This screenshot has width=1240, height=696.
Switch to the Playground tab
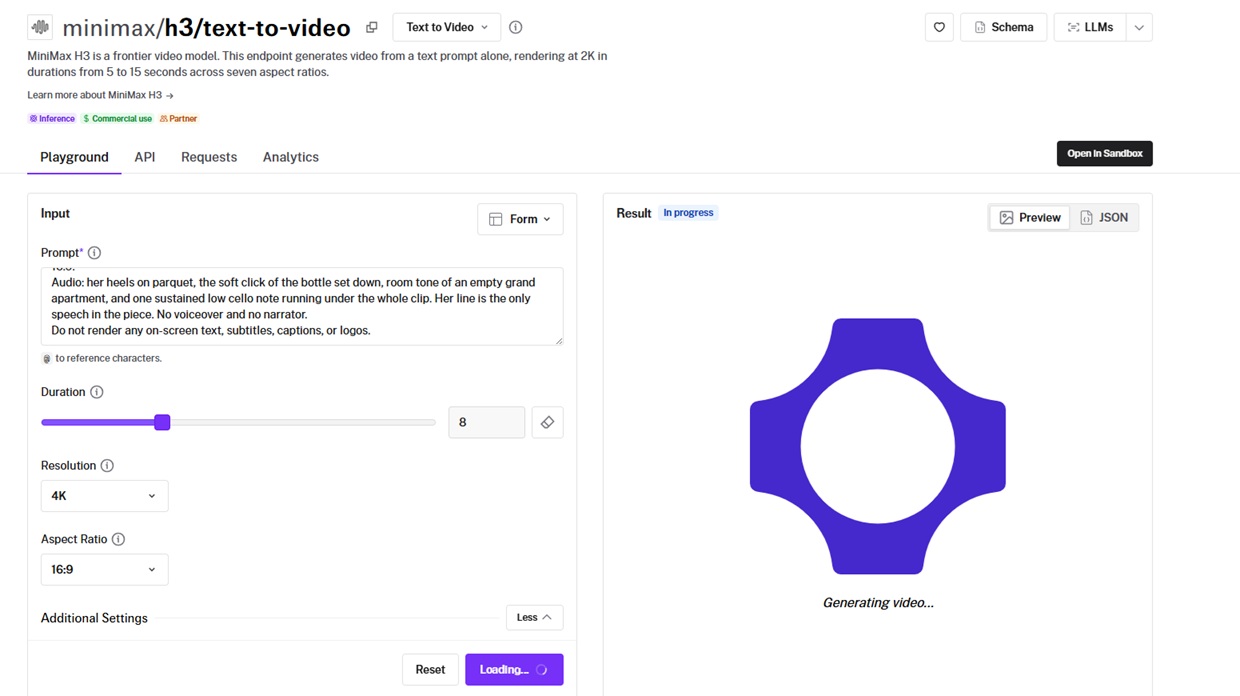tap(74, 157)
